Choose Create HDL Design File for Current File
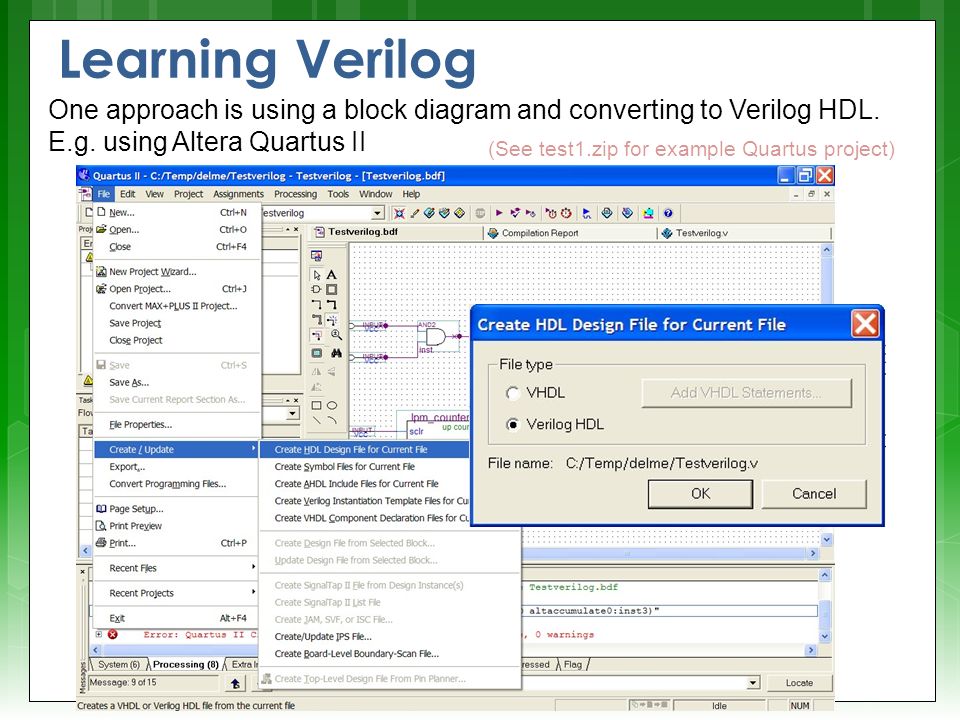 pyautogui.click(x=365, y=449)
